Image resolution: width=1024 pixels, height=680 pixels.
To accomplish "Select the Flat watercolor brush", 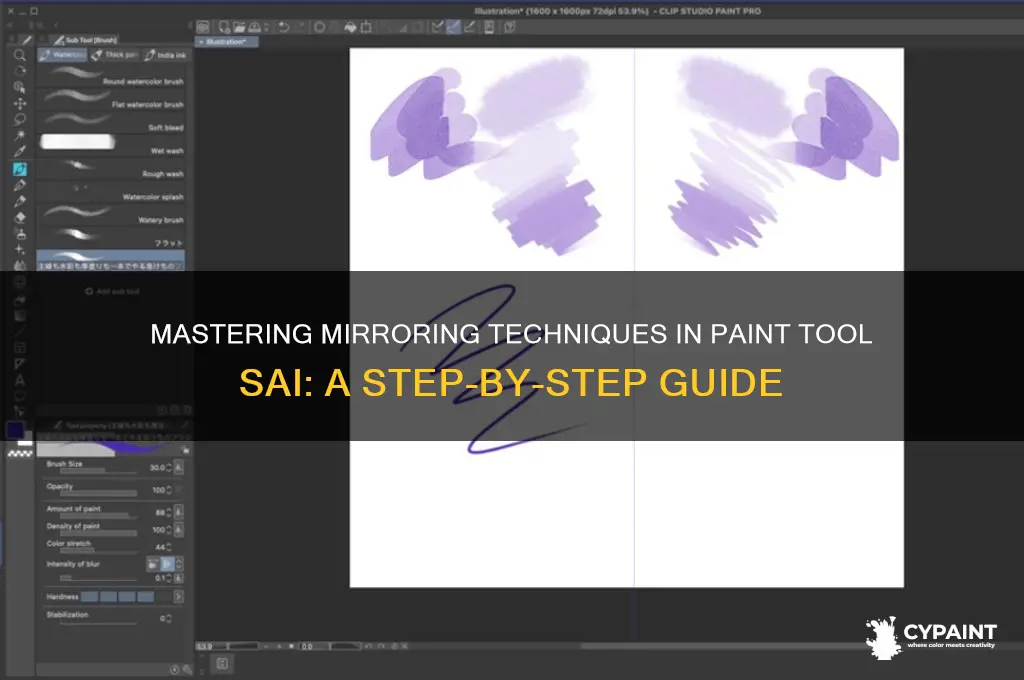I will pyautogui.click(x=111, y=99).
